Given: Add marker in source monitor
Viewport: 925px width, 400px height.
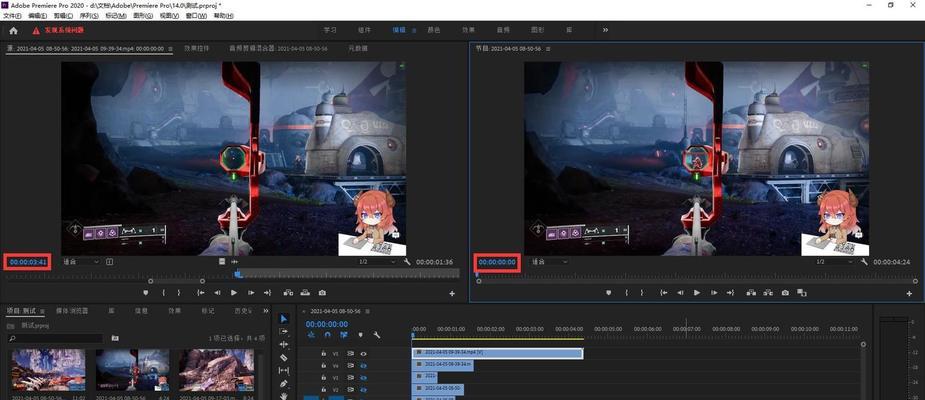Looking at the screenshot, I should coord(146,293).
